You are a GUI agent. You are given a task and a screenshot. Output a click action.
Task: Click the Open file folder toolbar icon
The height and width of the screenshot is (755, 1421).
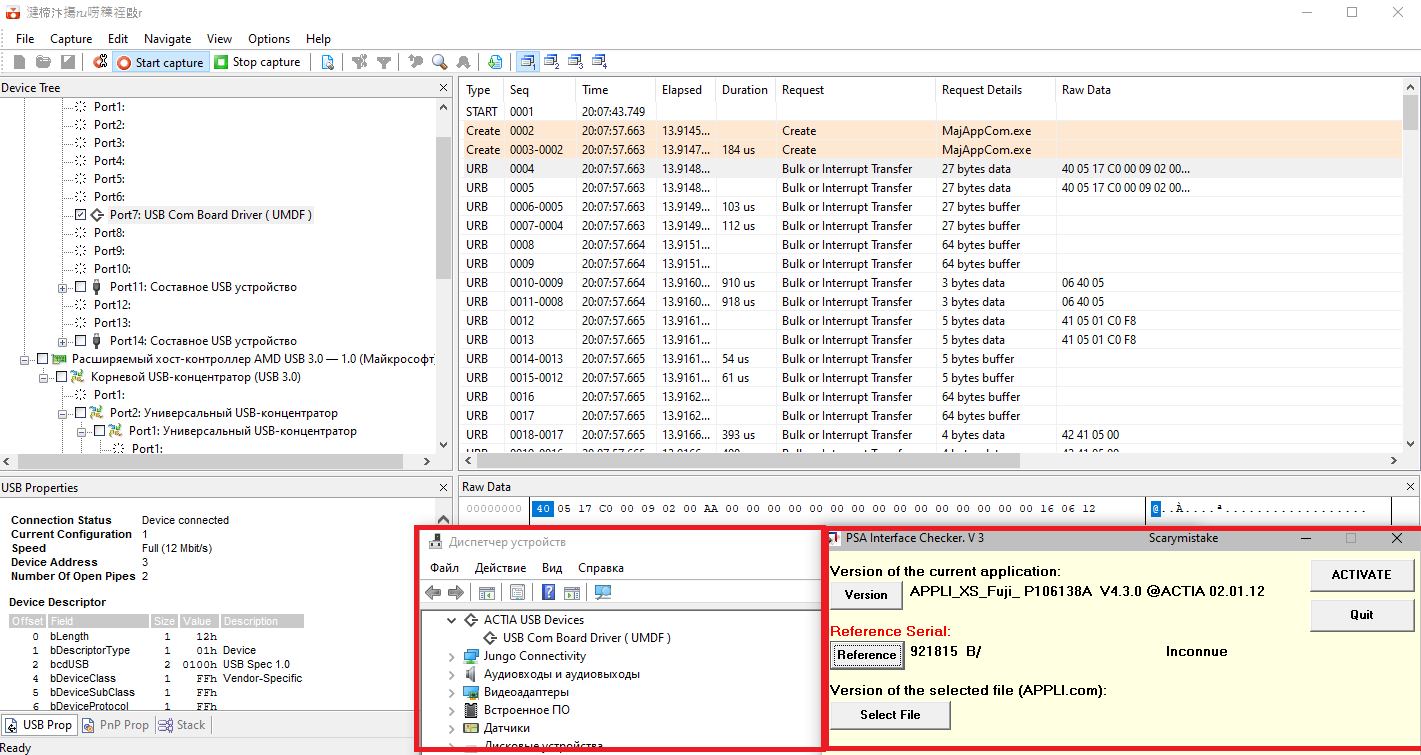coord(43,62)
